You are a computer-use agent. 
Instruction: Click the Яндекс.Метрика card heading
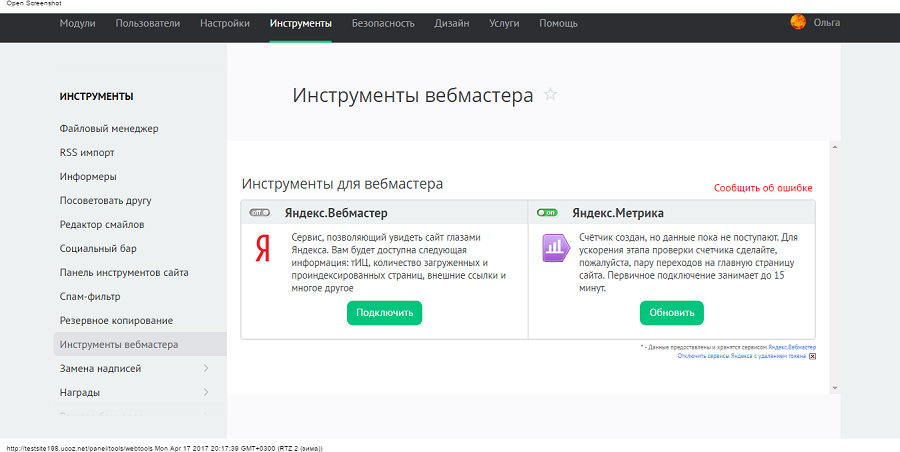point(618,213)
